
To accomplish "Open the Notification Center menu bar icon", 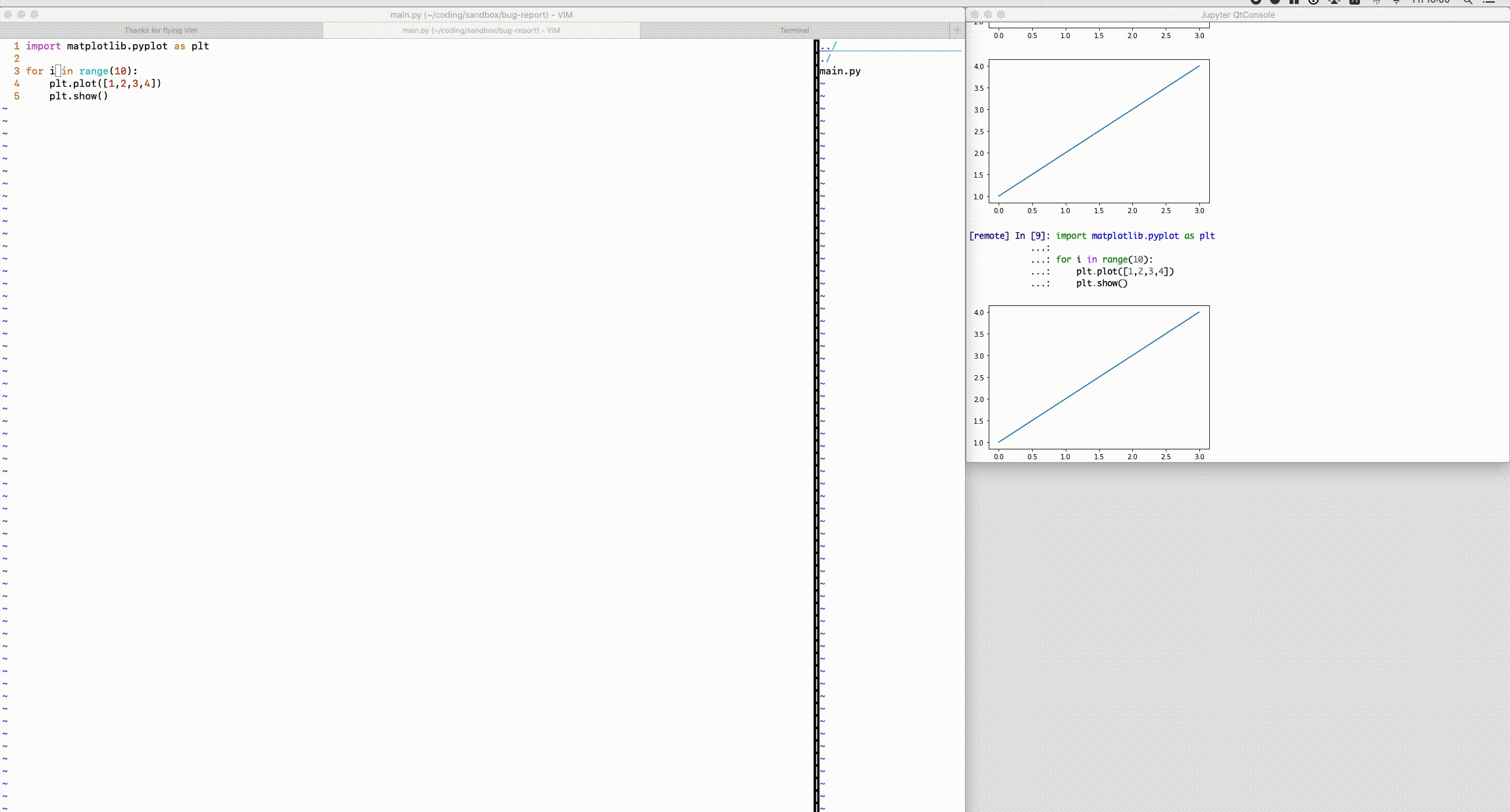I will click(1489, 2).
